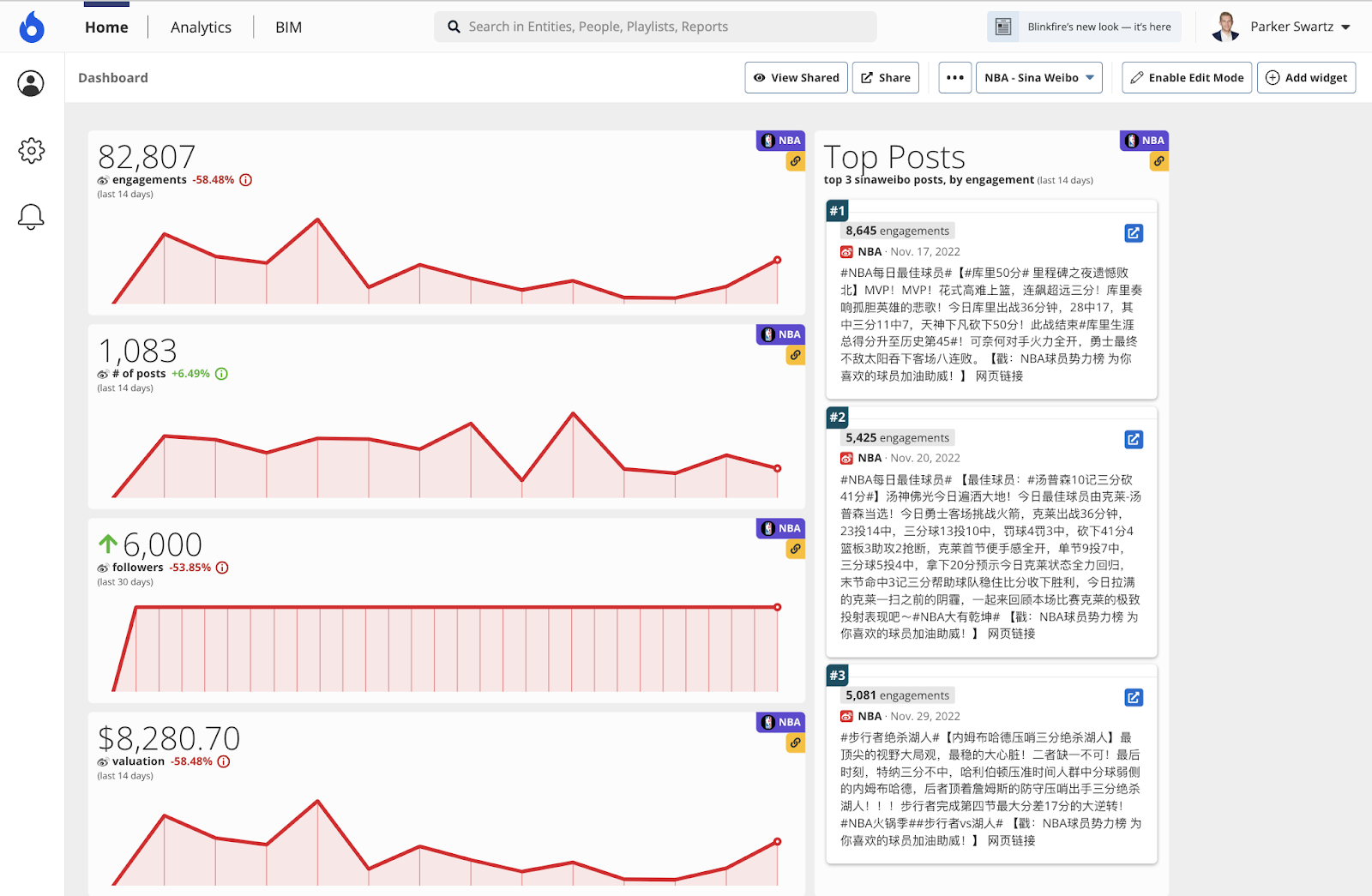
Task: Click the NBA badge on followers widget
Action: tap(780, 528)
